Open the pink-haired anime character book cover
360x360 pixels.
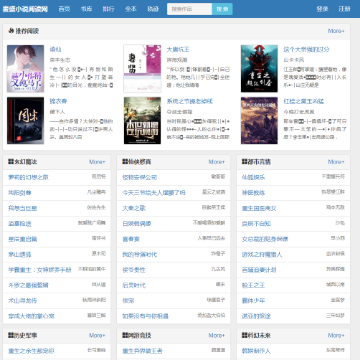[25, 69]
